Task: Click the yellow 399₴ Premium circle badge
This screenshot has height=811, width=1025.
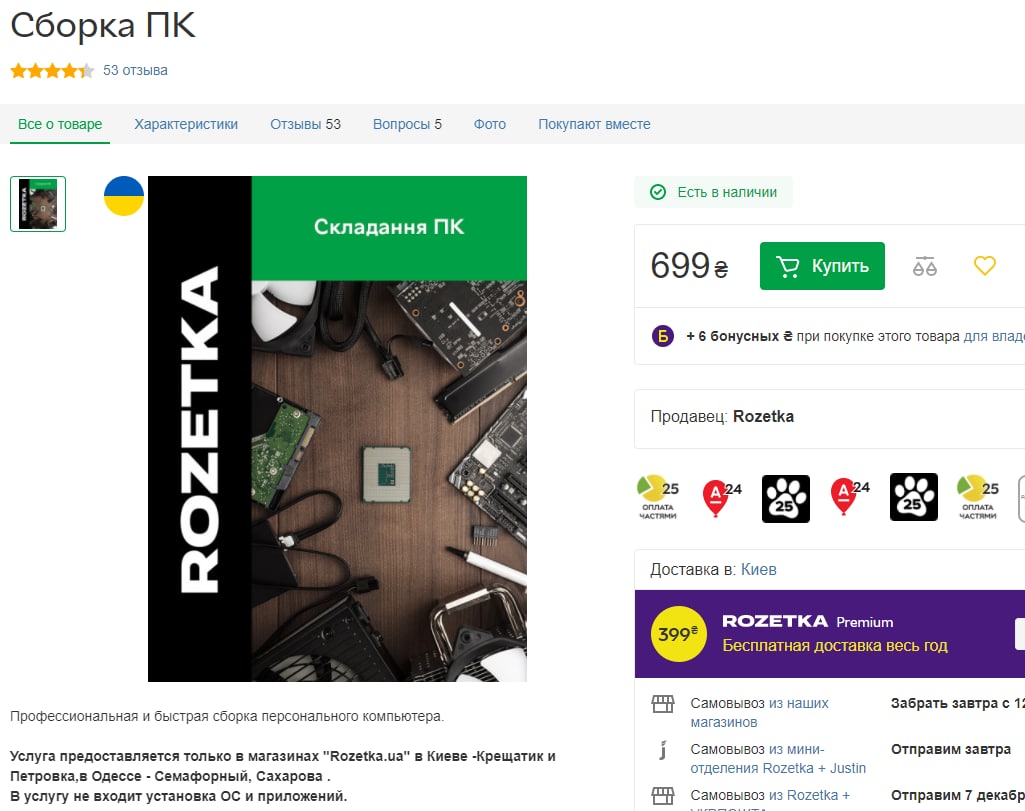Action: coord(679,634)
